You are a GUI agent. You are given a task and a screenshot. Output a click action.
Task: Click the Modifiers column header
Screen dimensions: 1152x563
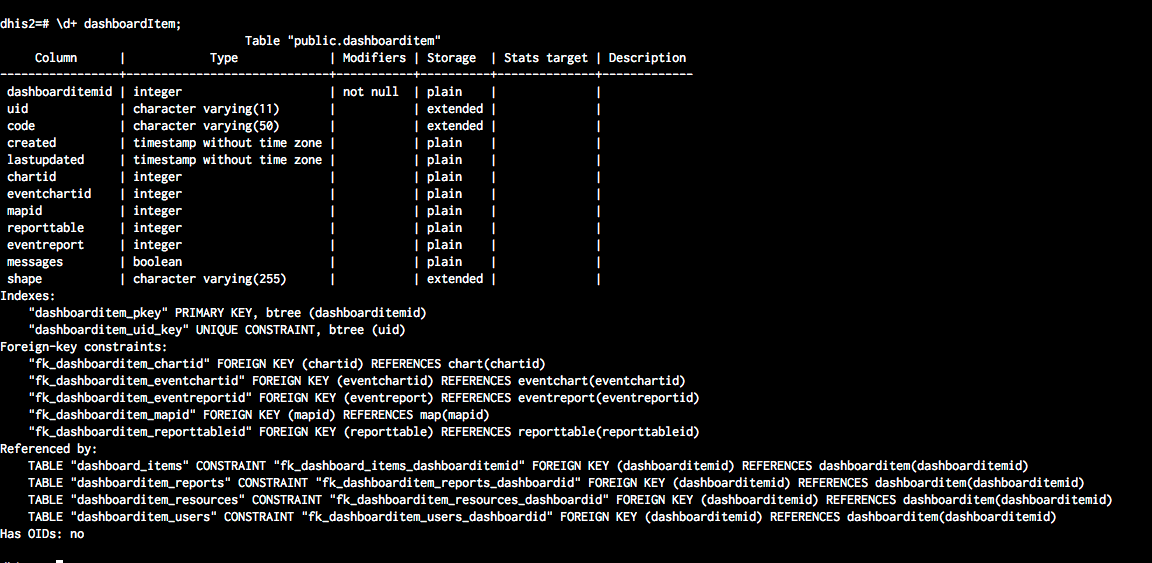click(x=374, y=58)
